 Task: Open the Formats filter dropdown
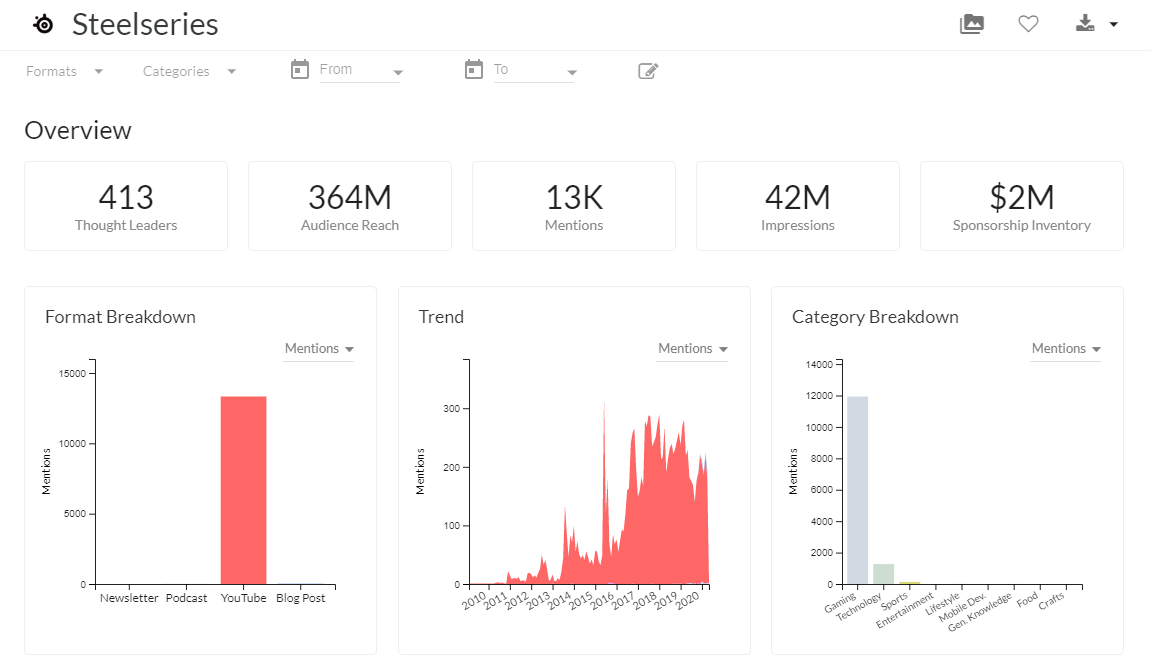click(65, 71)
